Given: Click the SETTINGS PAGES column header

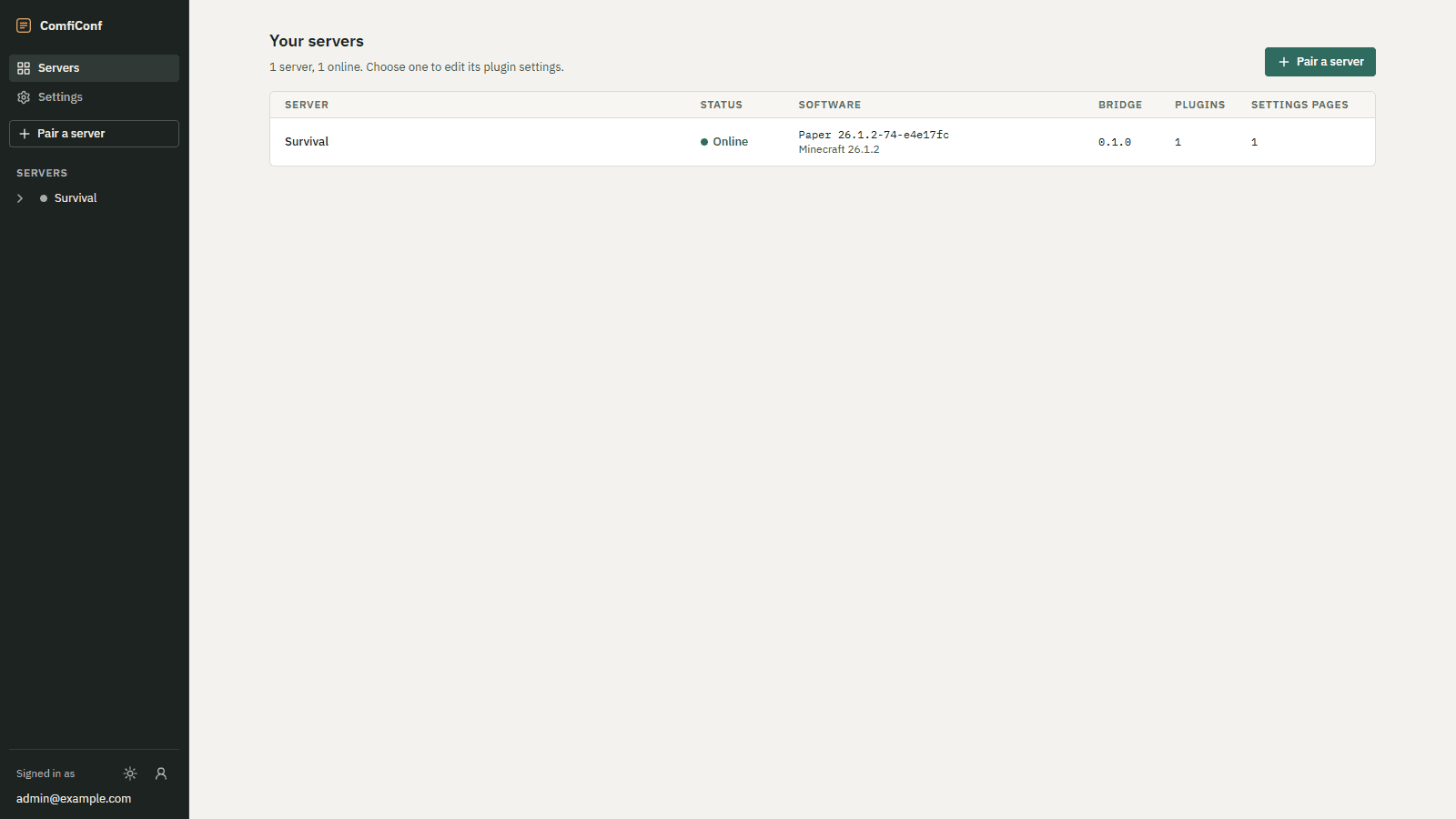Looking at the screenshot, I should click(x=1299, y=105).
